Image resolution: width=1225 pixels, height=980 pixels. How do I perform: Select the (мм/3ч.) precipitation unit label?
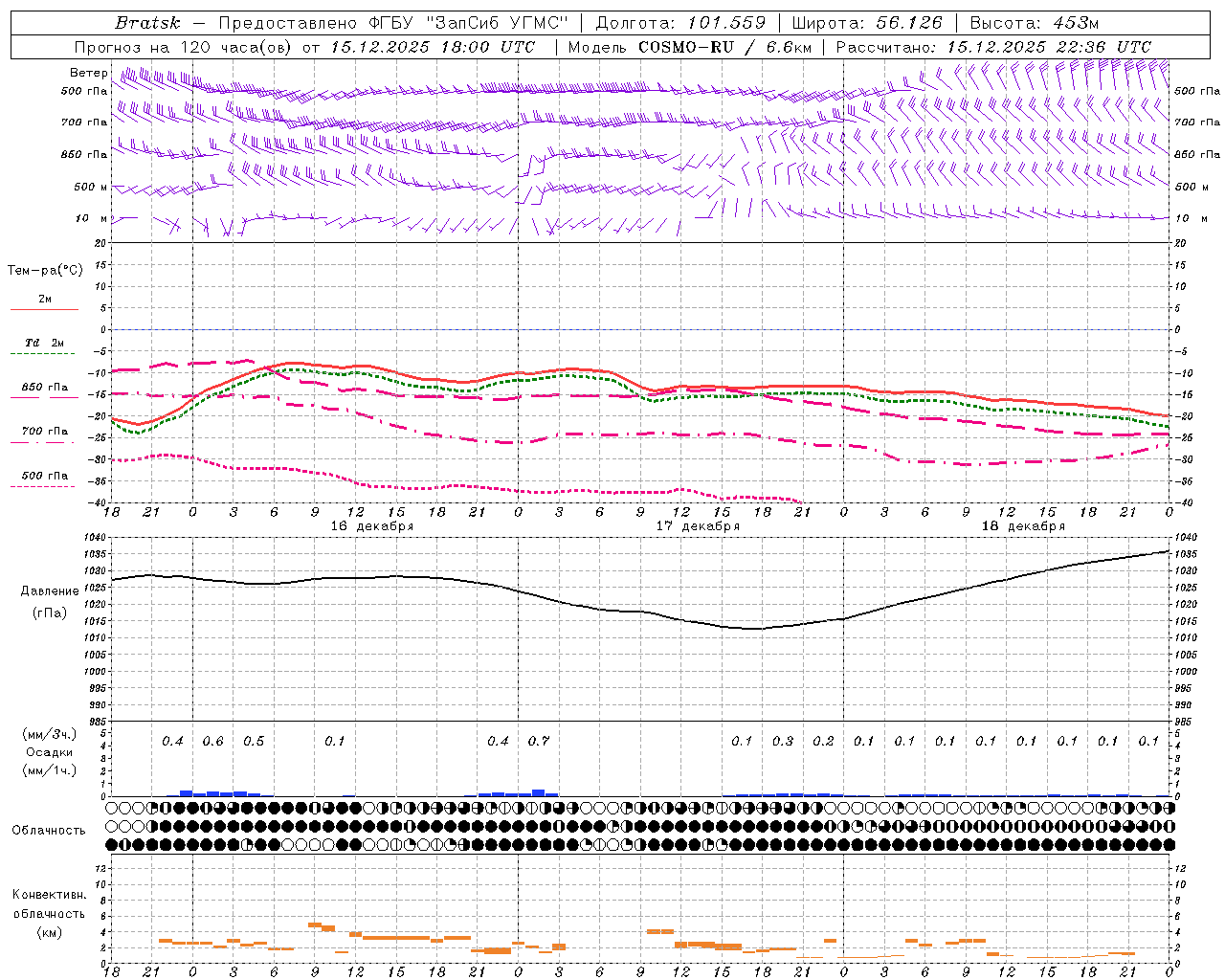pyautogui.click(x=50, y=734)
